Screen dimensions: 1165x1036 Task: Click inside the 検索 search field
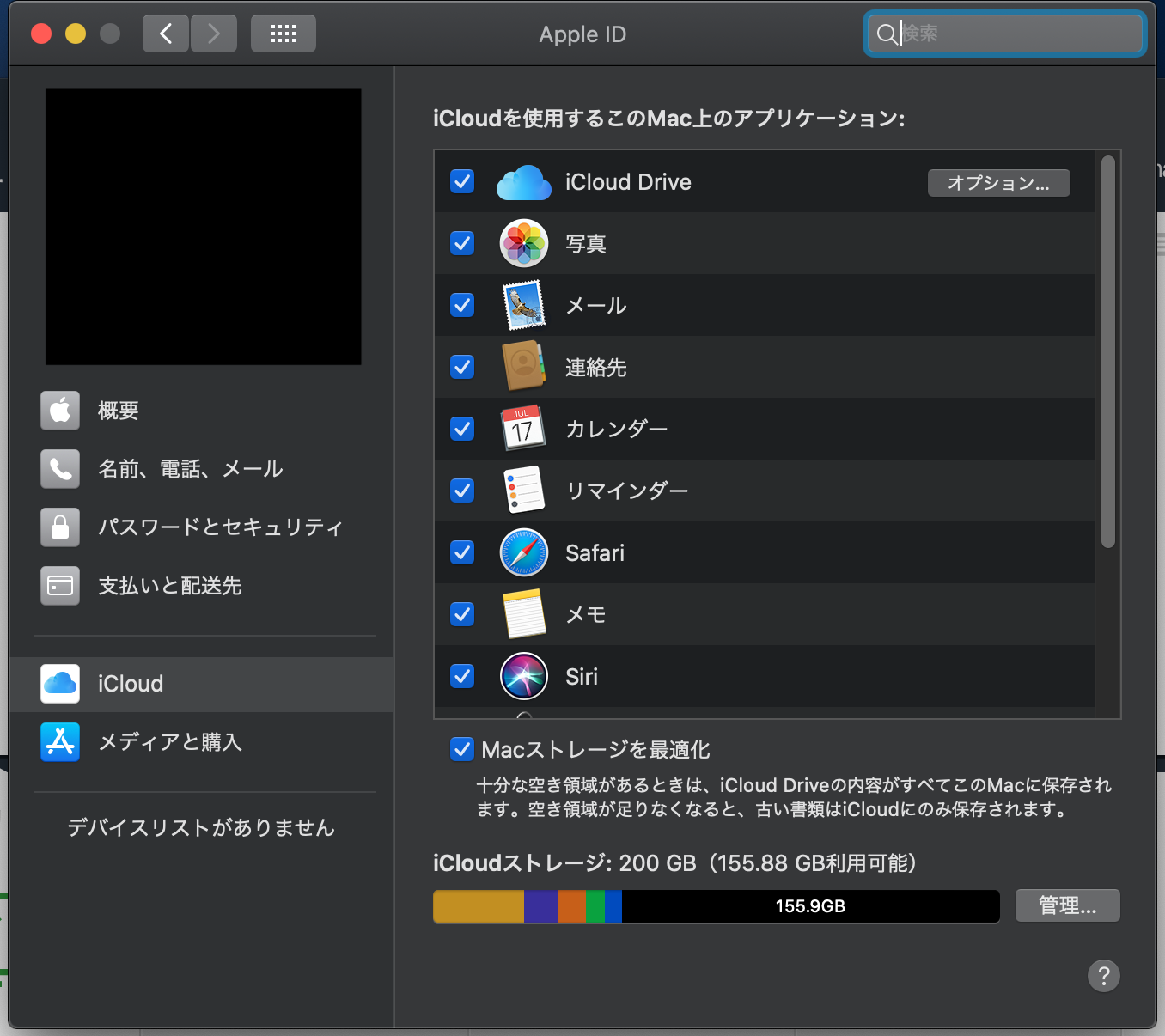point(1003,34)
